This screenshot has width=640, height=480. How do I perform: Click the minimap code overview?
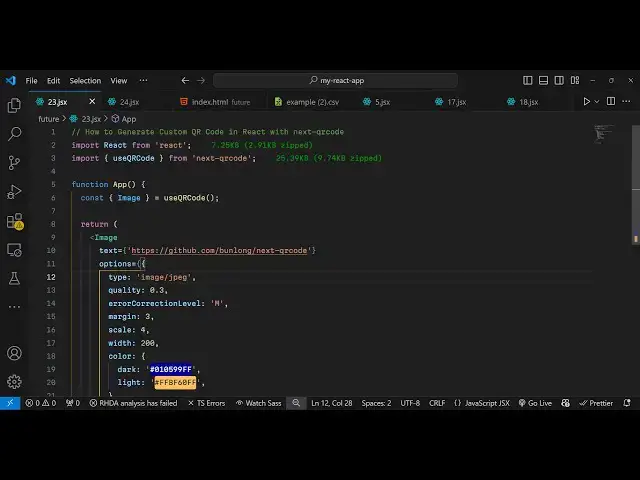click(x=603, y=134)
